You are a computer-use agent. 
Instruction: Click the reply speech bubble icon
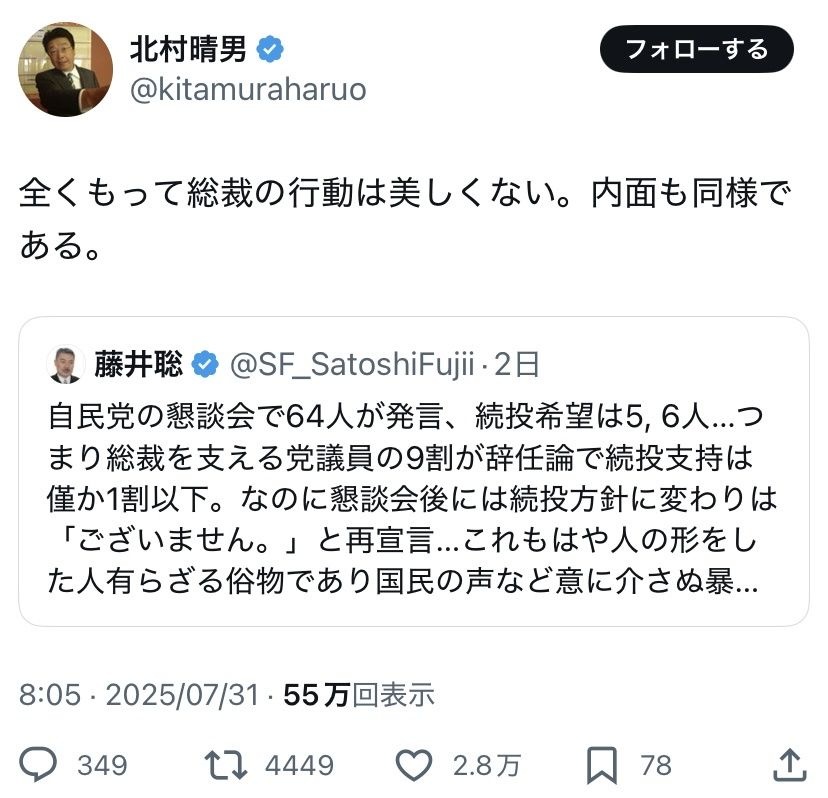[x=39, y=765]
